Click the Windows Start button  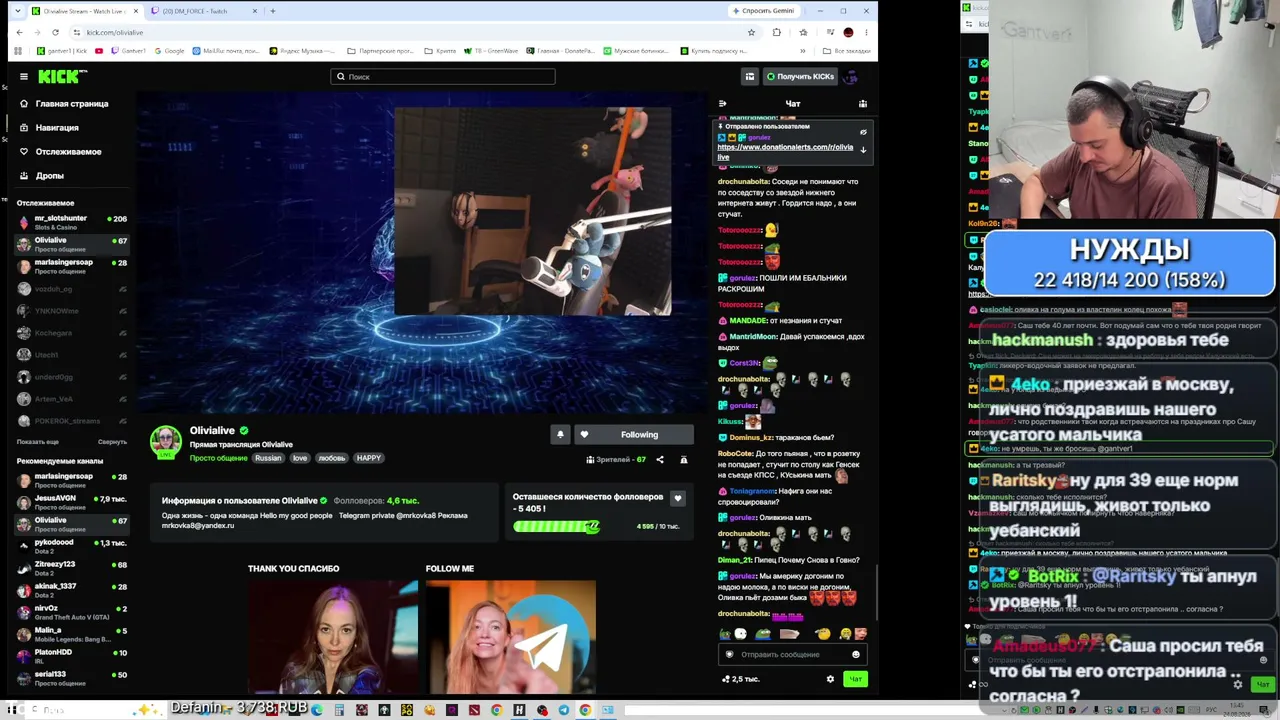[x=12, y=710]
